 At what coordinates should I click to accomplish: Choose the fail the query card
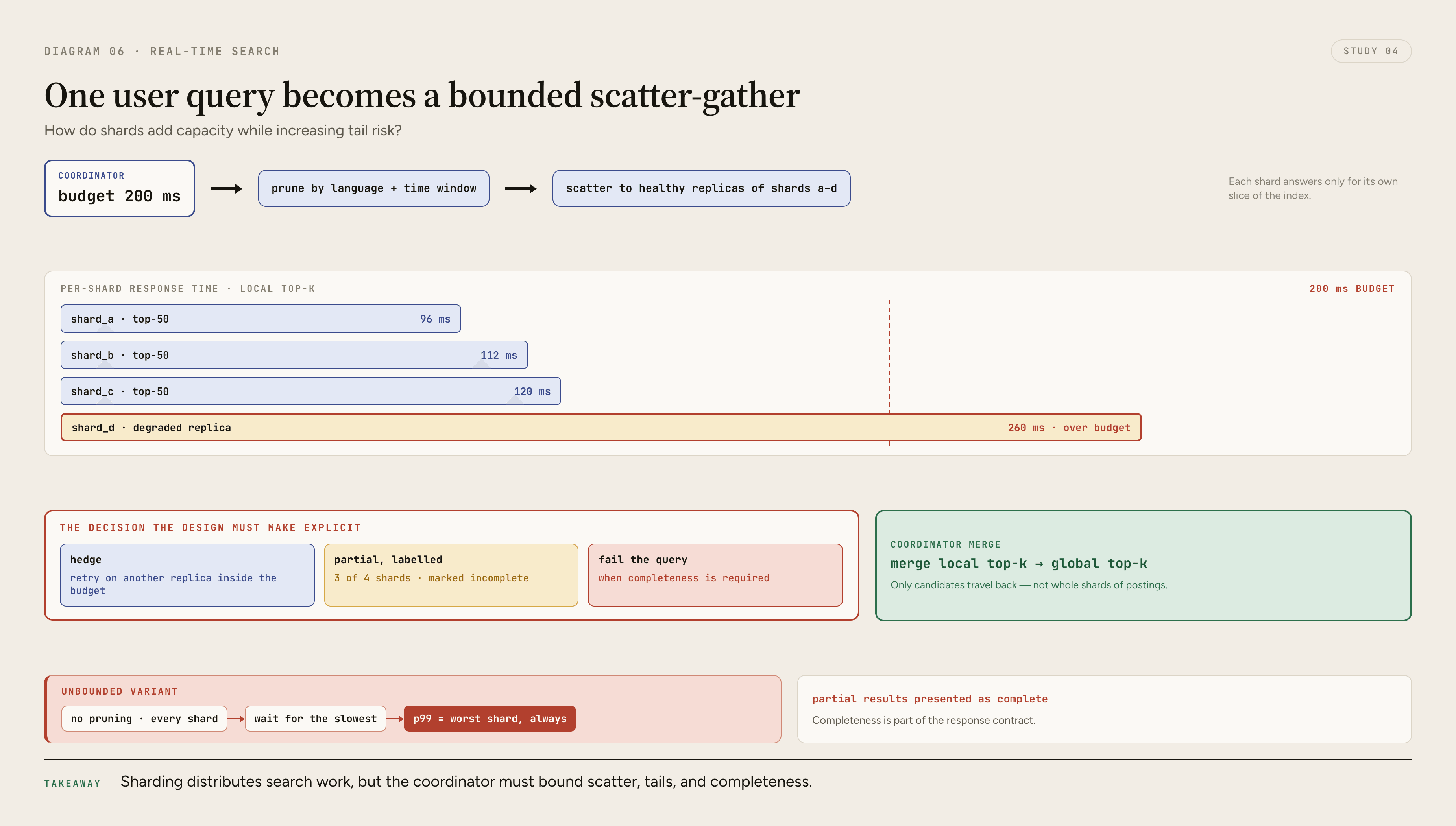715,575
